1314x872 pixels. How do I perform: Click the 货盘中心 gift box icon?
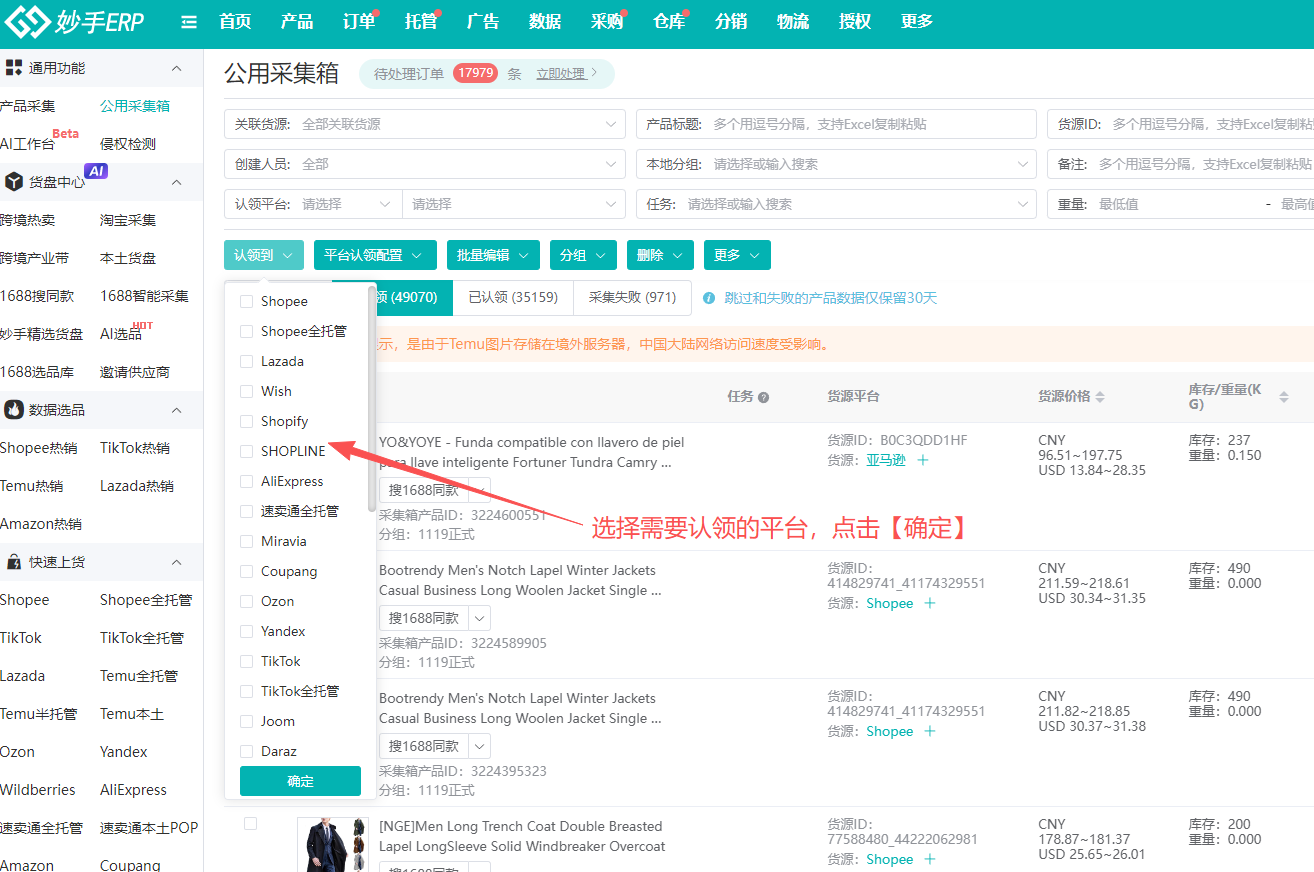pyautogui.click(x=14, y=181)
